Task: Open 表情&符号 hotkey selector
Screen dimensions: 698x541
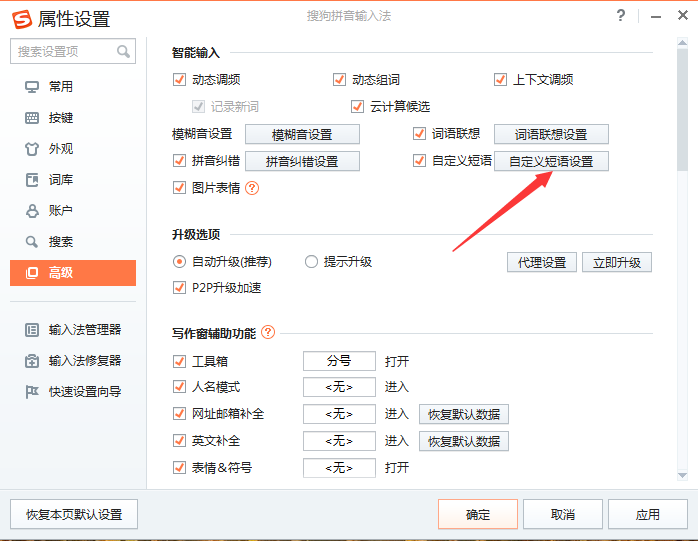Action: coord(339,468)
